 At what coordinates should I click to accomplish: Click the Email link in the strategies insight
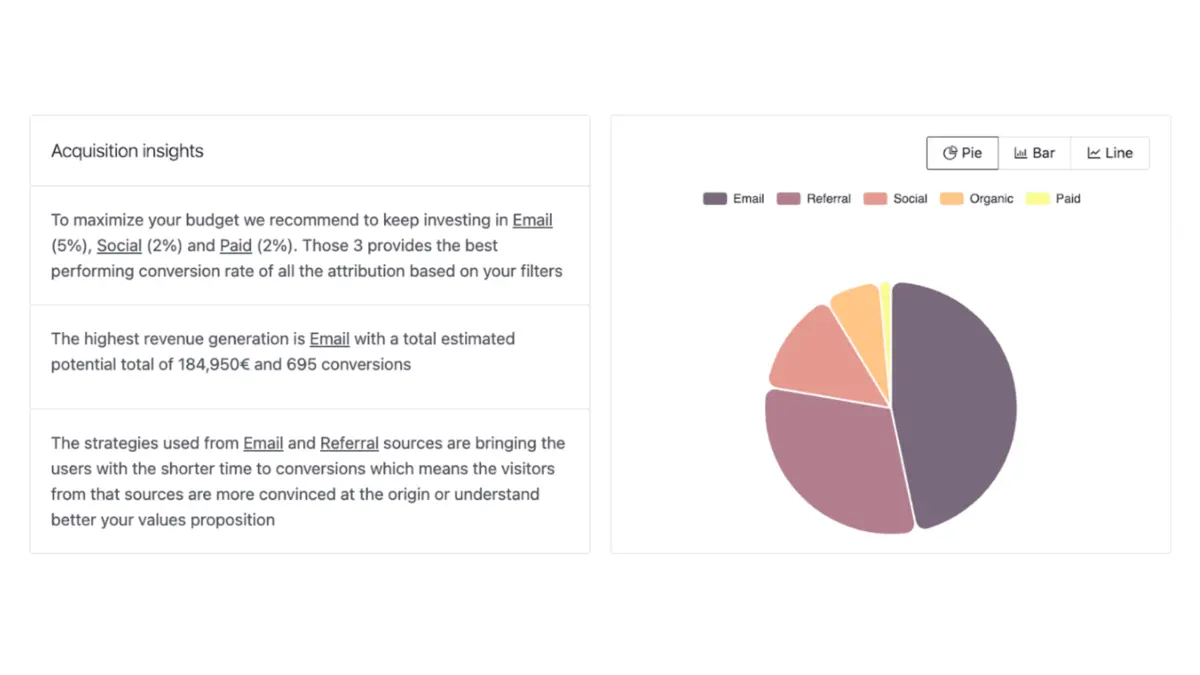(263, 443)
